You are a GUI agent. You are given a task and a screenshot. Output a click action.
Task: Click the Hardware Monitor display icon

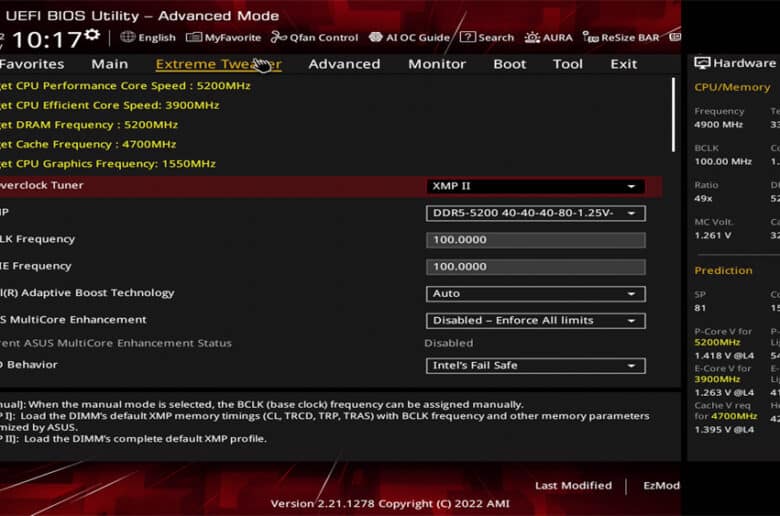point(702,63)
